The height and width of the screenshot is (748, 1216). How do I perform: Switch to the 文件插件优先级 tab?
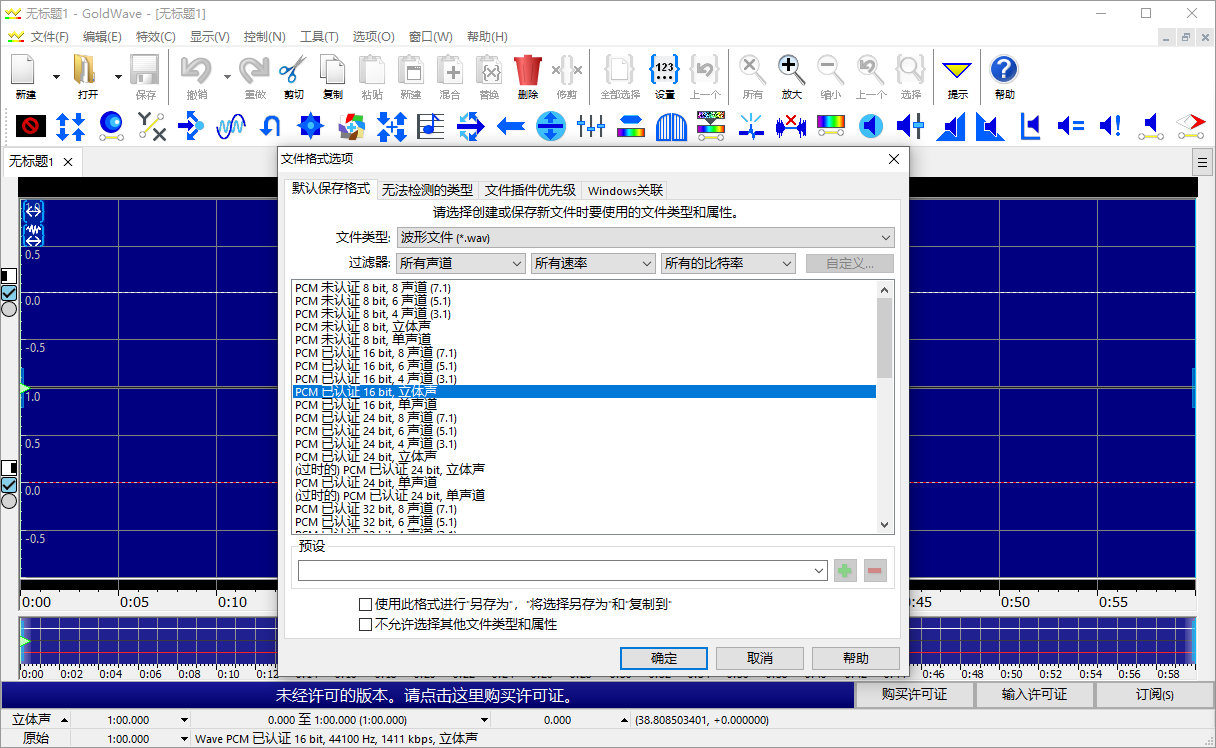(530, 190)
